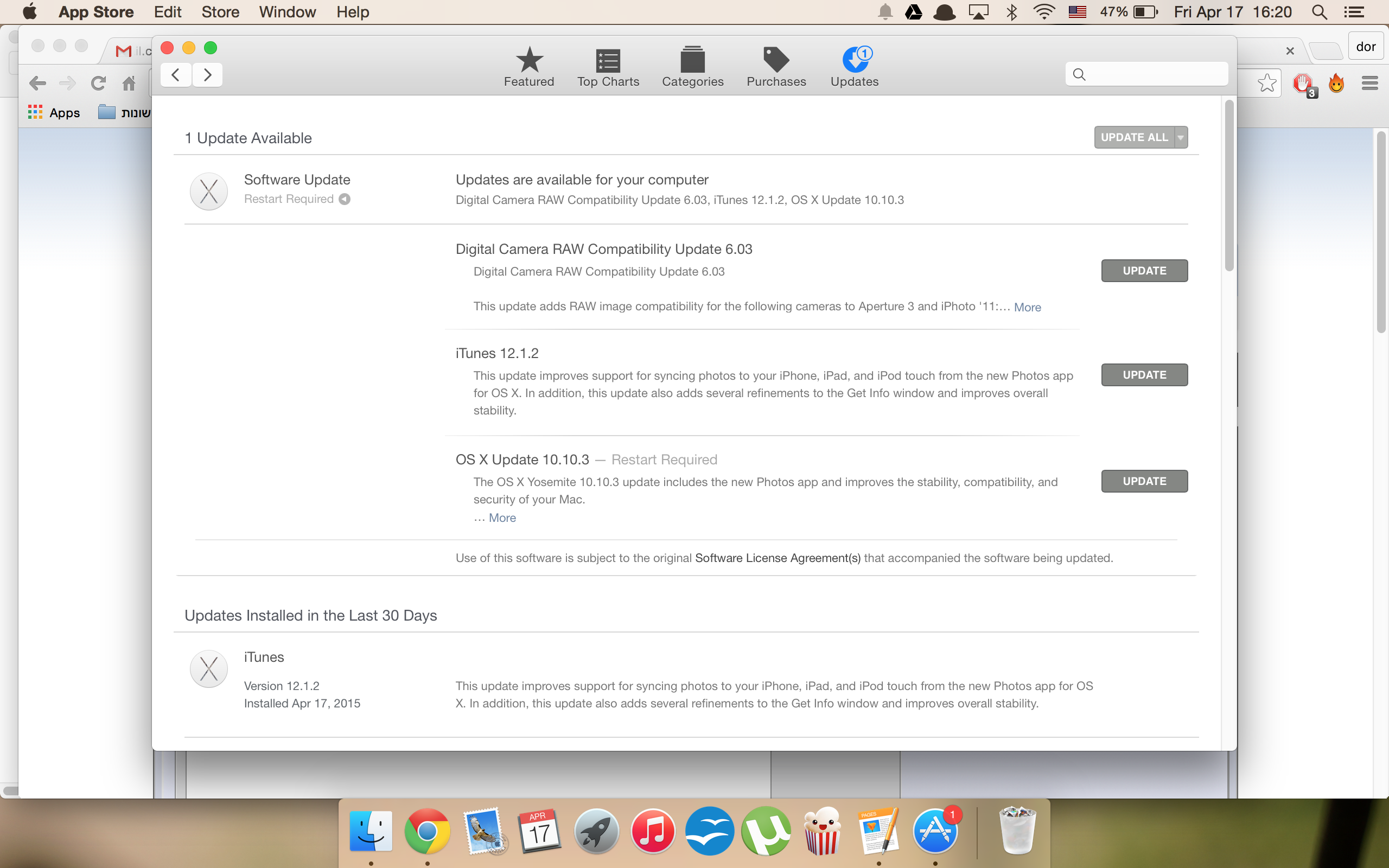The width and height of the screenshot is (1389, 868).
Task: Open the Store menu
Action: (220, 12)
